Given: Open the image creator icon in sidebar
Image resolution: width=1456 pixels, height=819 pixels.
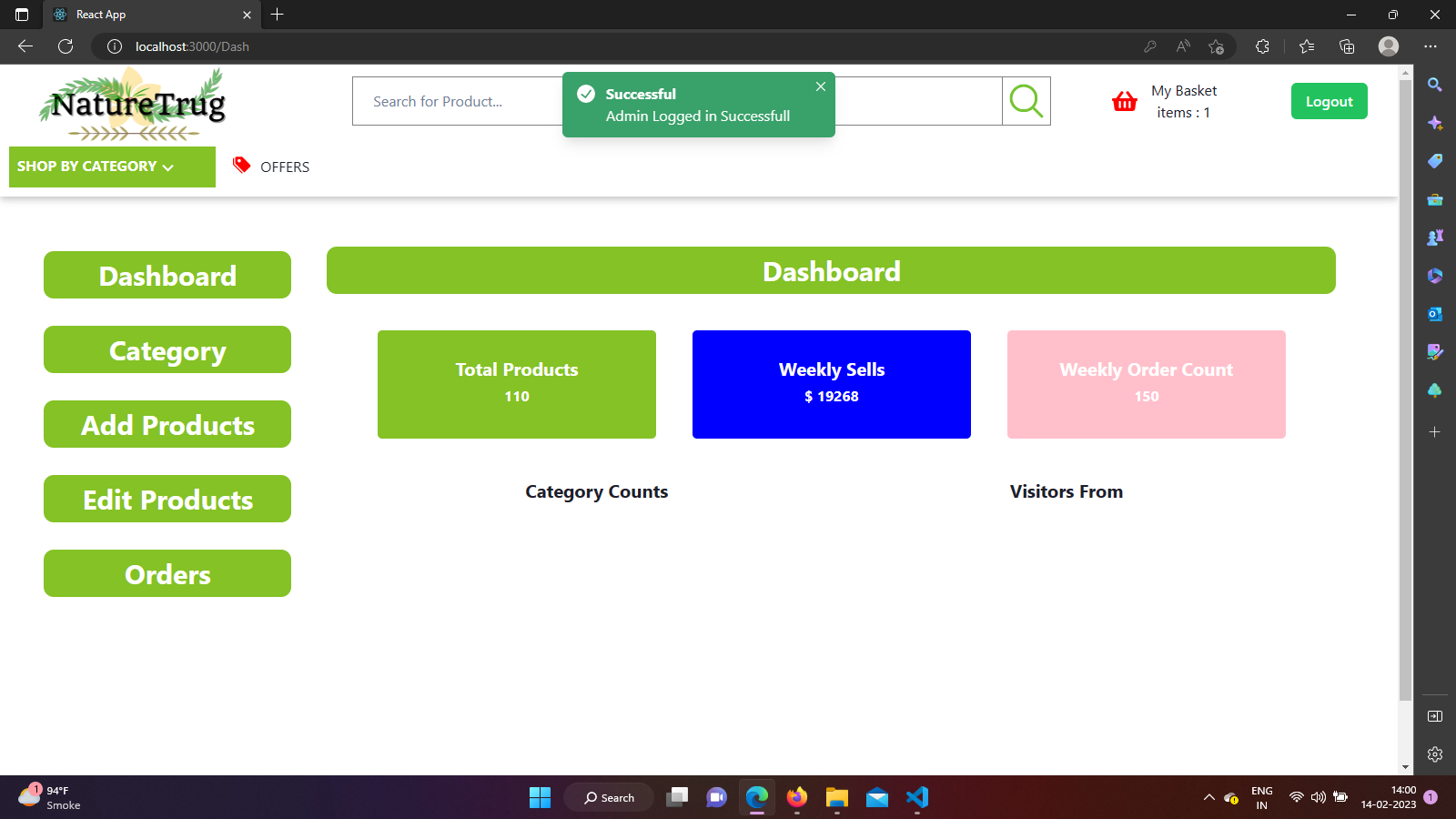Looking at the screenshot, I should (x=1435, y=352).
